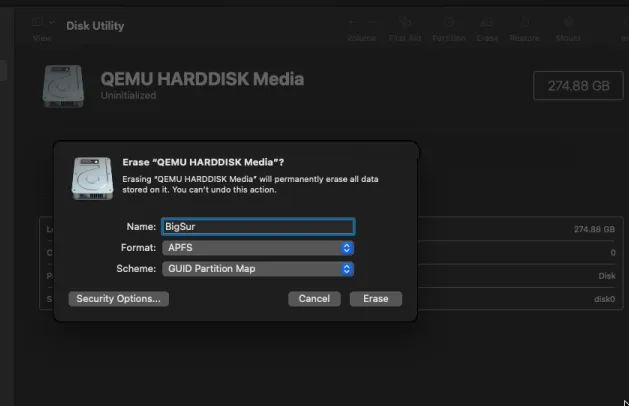Click the 274.88 GB table value

tap(594, 229)
